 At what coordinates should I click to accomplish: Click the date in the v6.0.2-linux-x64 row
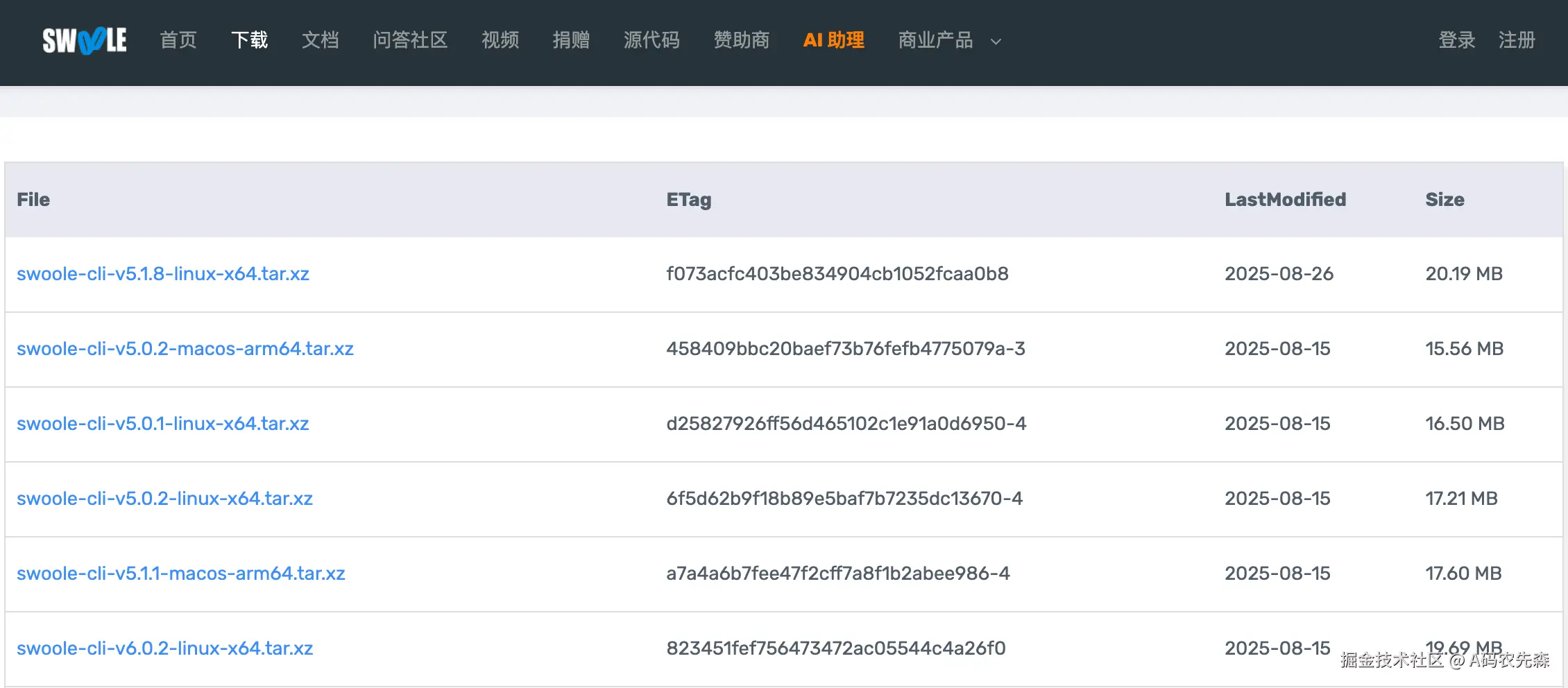(1278, 648)
